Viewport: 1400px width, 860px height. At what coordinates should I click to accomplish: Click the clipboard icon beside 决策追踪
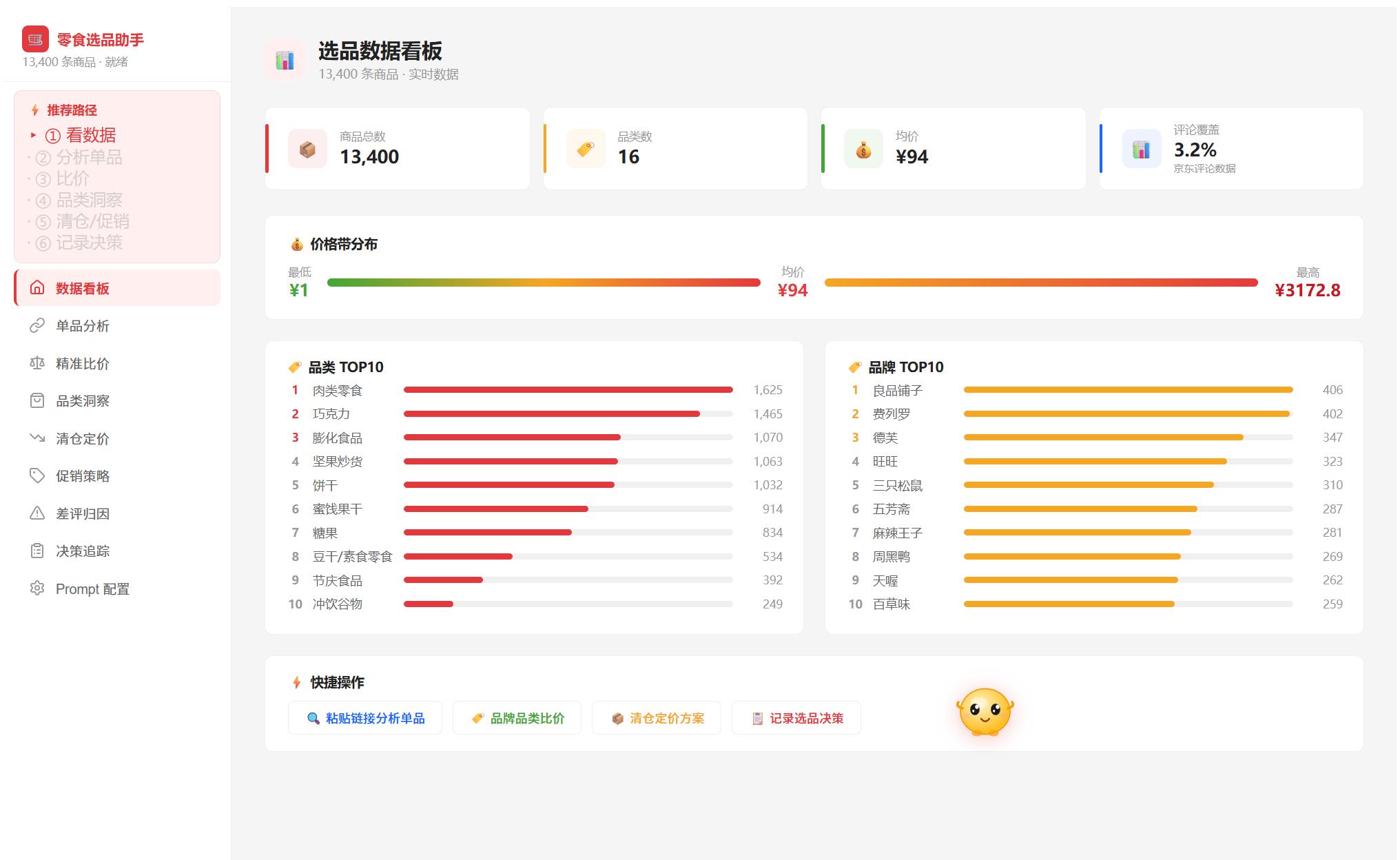(37, 551)
